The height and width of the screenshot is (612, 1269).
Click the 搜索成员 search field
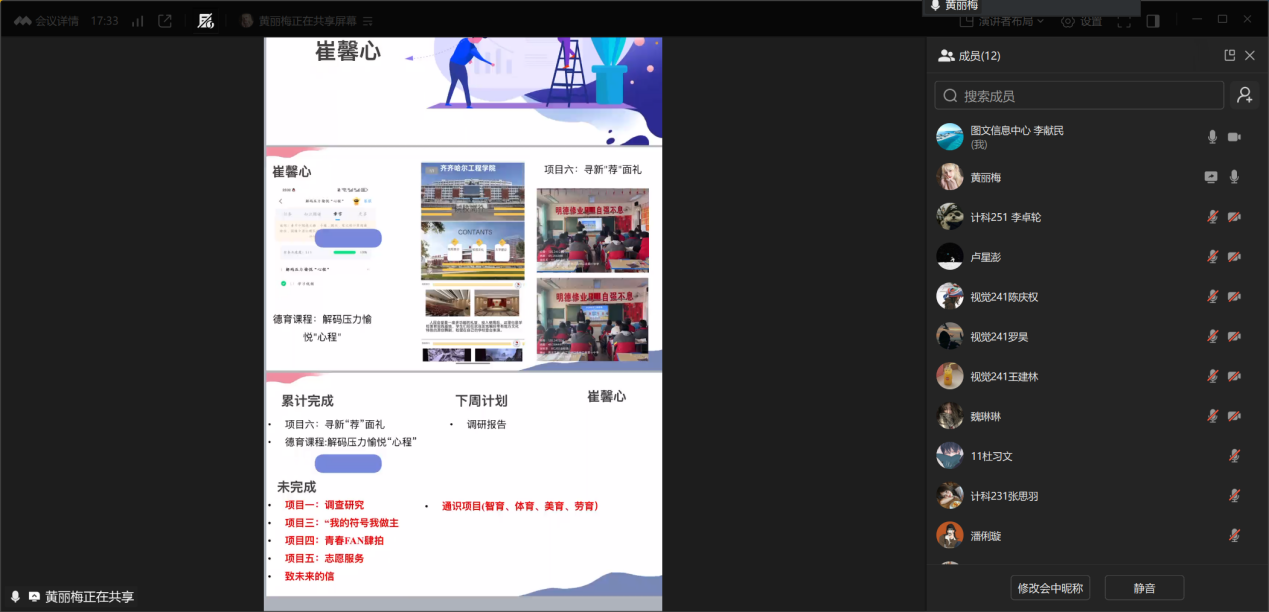(x=1079, y=96)
